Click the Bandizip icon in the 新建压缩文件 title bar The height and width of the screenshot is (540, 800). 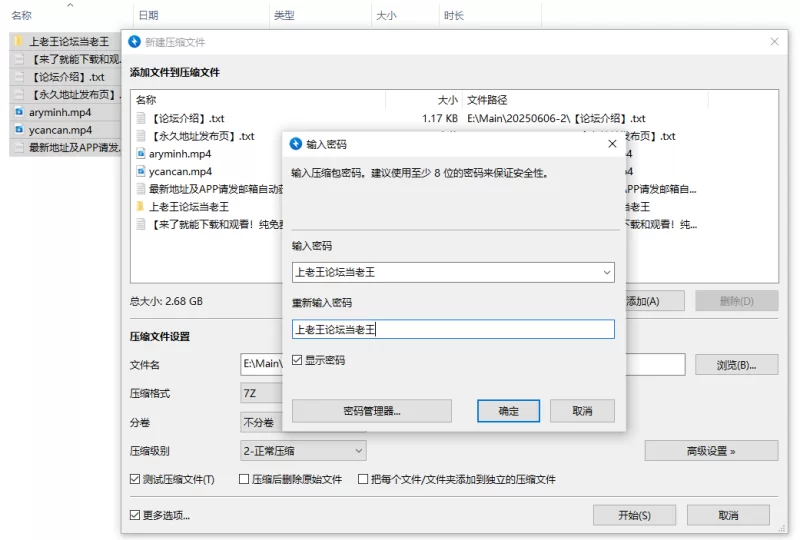tap(134, 42)
